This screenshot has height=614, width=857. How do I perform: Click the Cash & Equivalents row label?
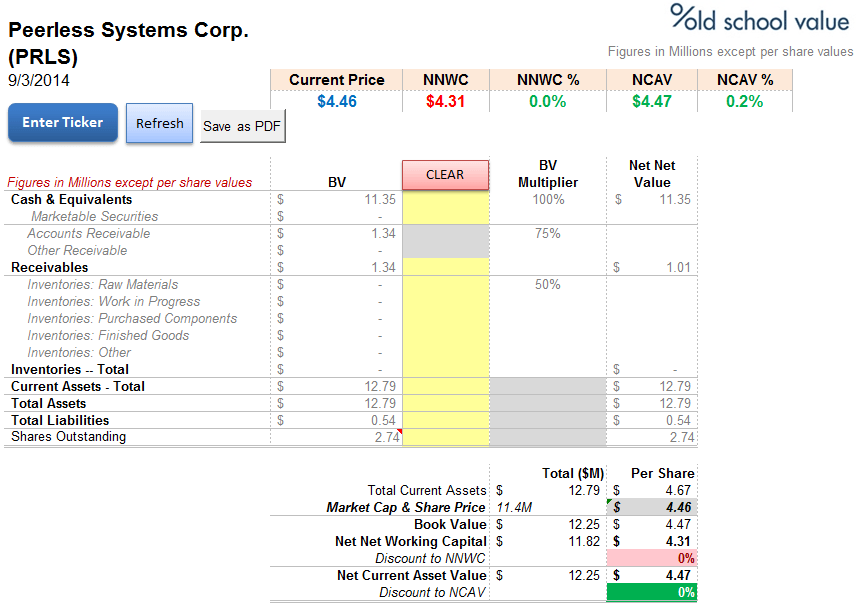(72, 200)
